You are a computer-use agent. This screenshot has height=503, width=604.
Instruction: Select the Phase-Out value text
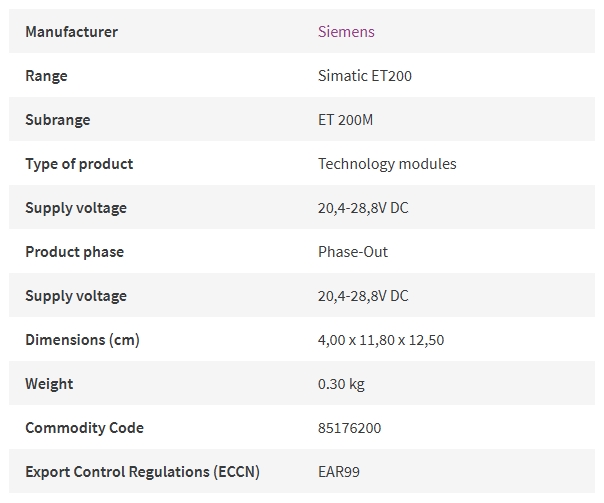pos(353,252)
